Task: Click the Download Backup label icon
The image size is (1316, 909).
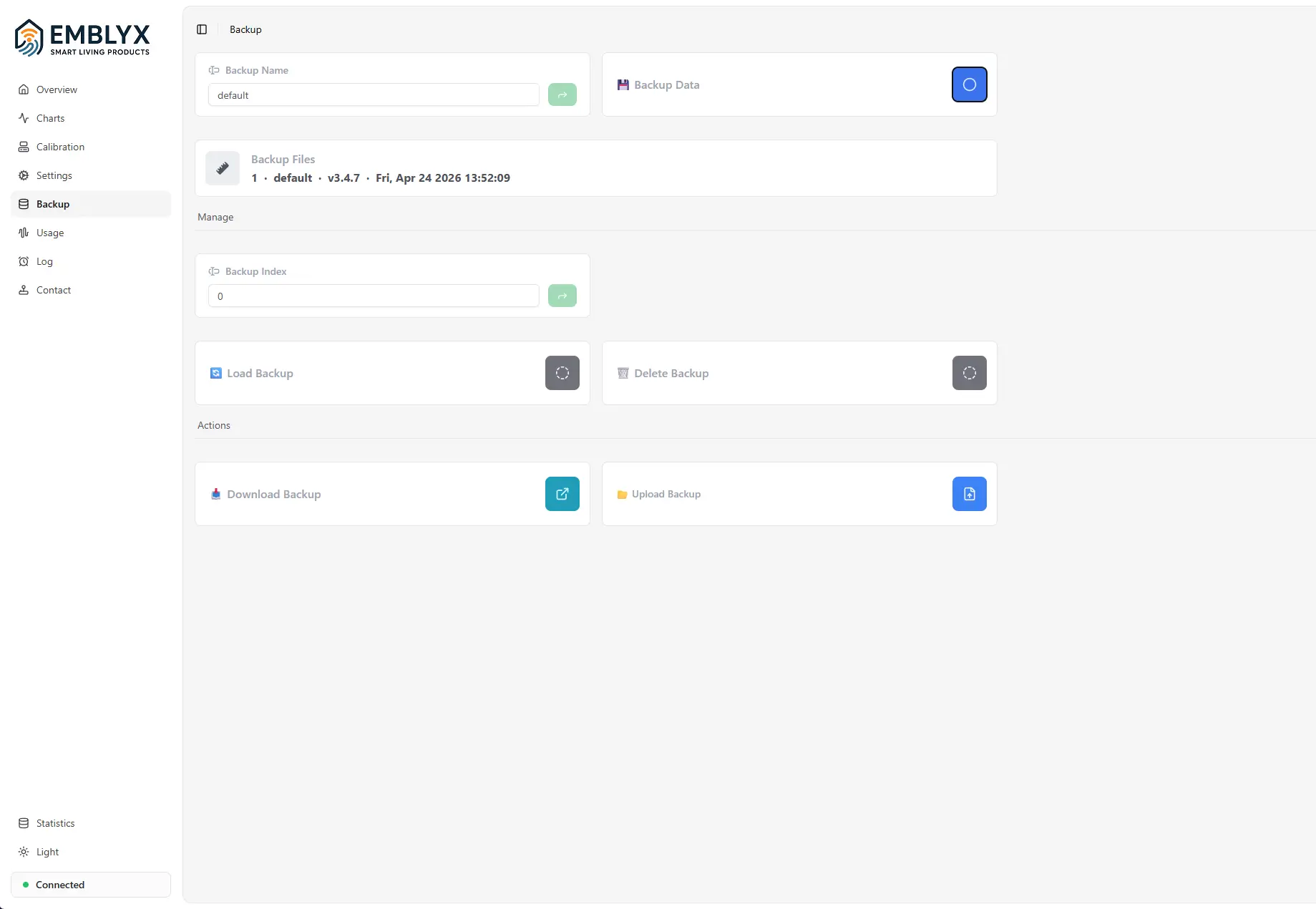Action: click(215, 494)
